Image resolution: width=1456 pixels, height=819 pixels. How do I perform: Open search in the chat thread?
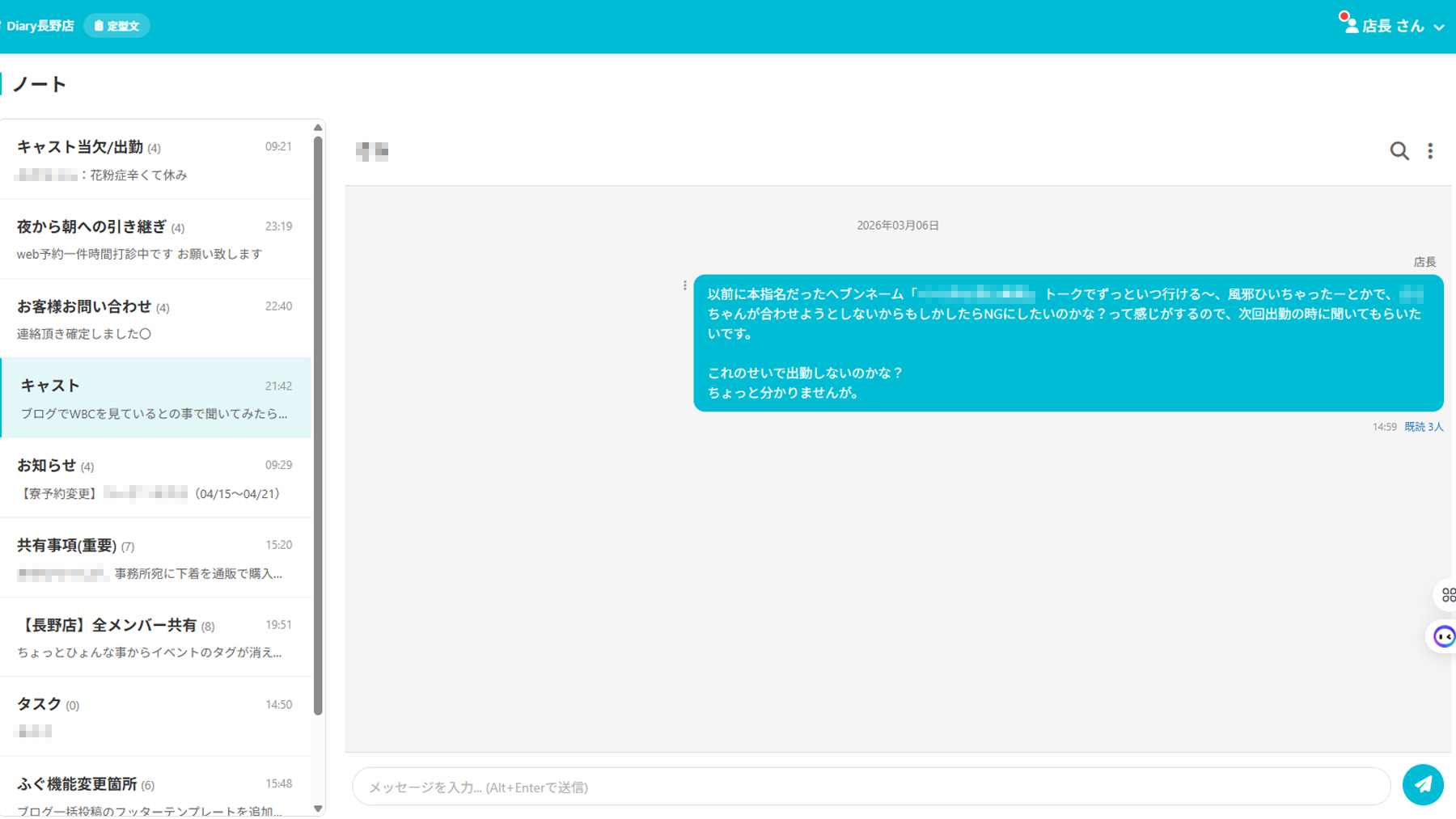tap(1399, 150)
